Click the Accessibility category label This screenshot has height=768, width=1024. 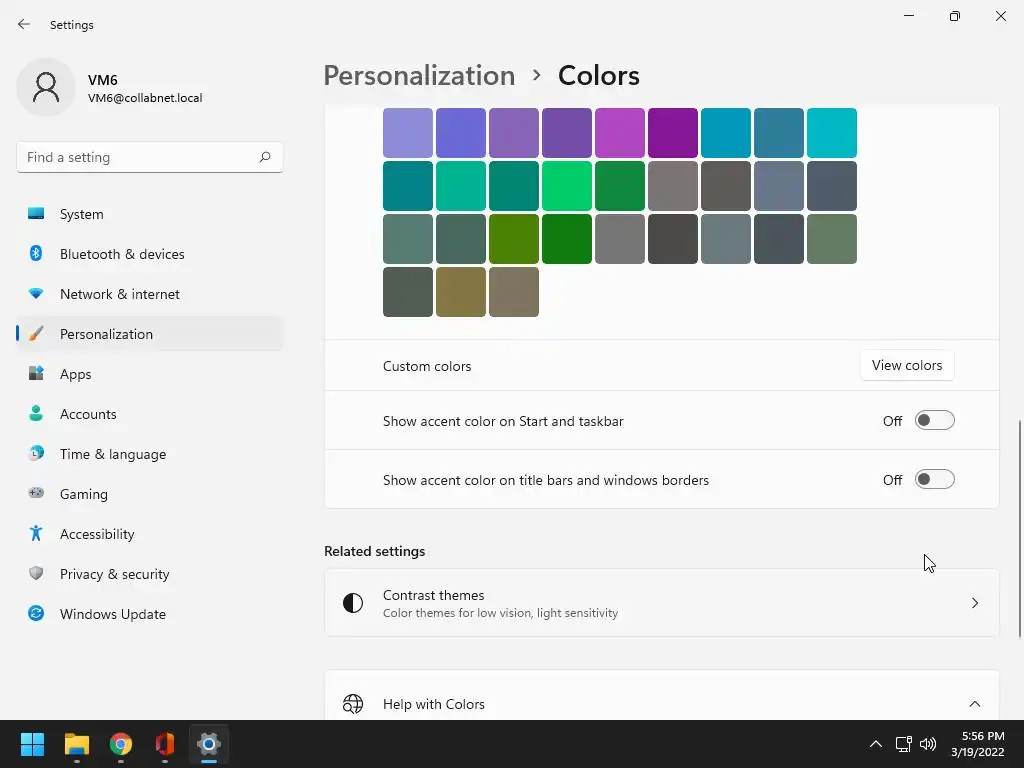tap(97, 534)
